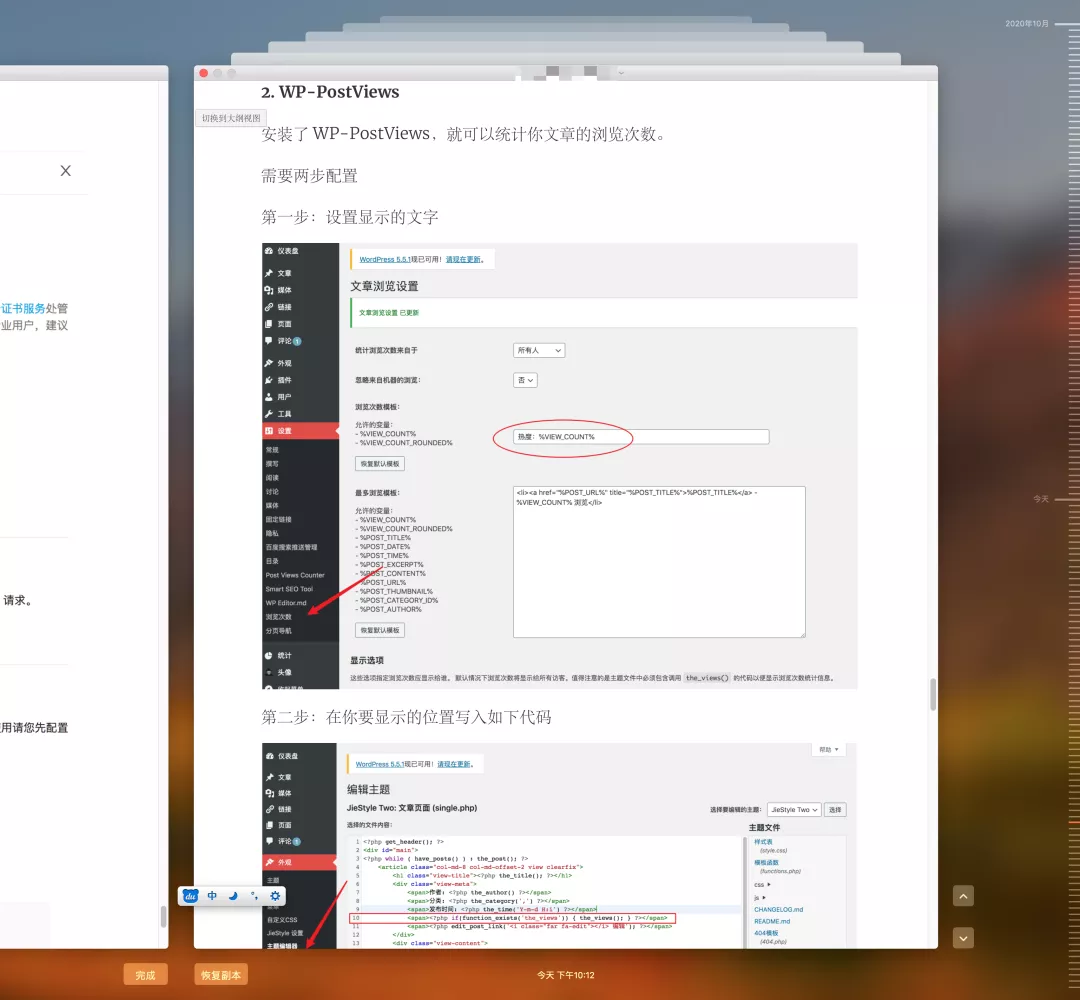
Task: Click 切换到大纲视图 button
Action: pyautogui.click(x=231, y=118)
